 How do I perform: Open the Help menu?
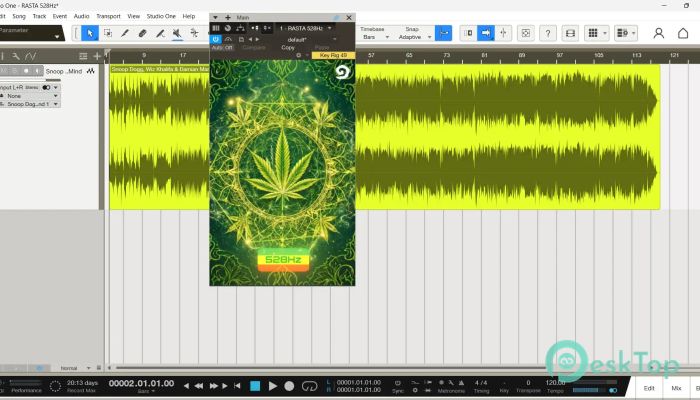(x=189, y=16)
